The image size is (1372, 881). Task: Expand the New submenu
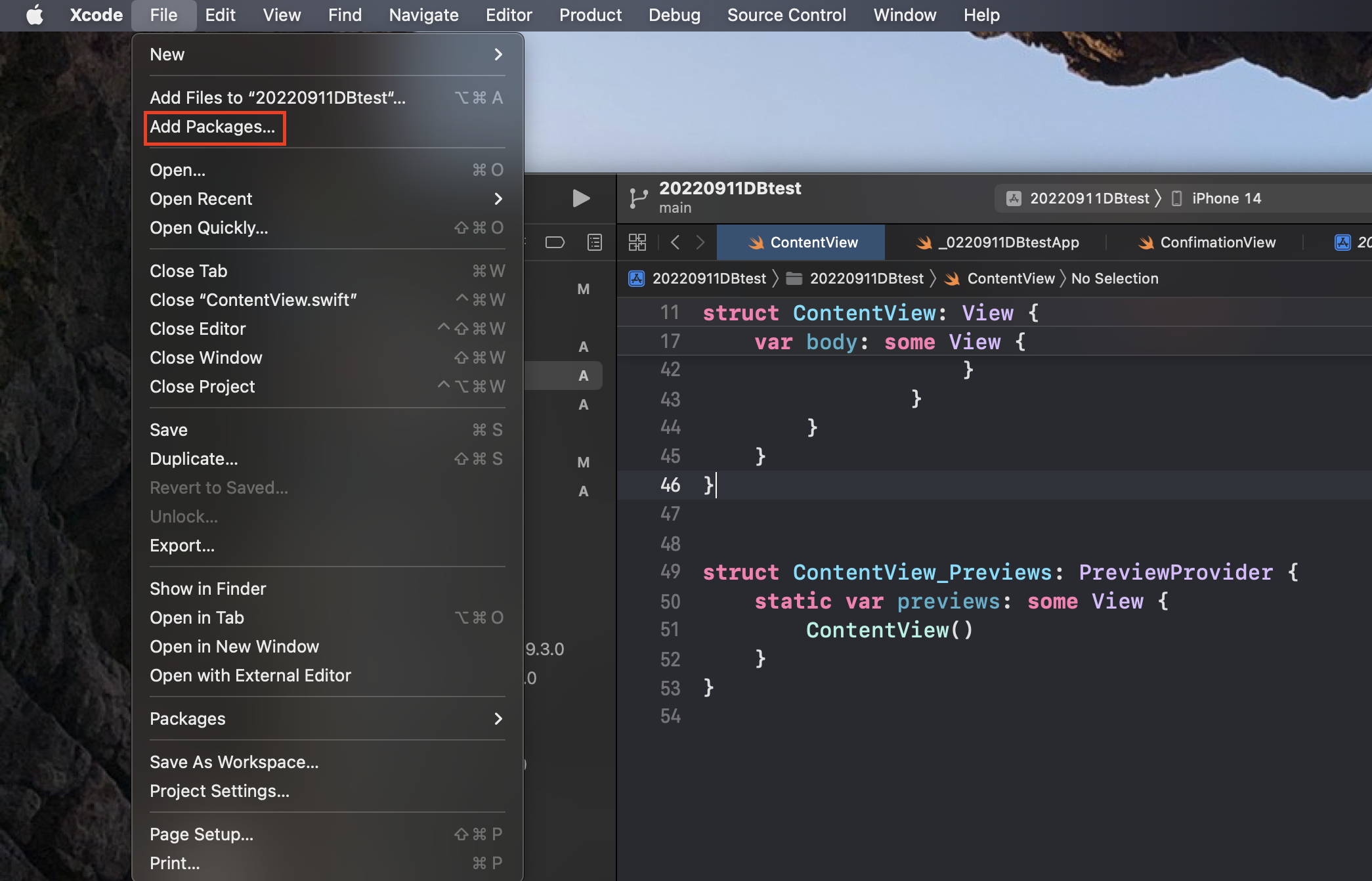(327, 54)
